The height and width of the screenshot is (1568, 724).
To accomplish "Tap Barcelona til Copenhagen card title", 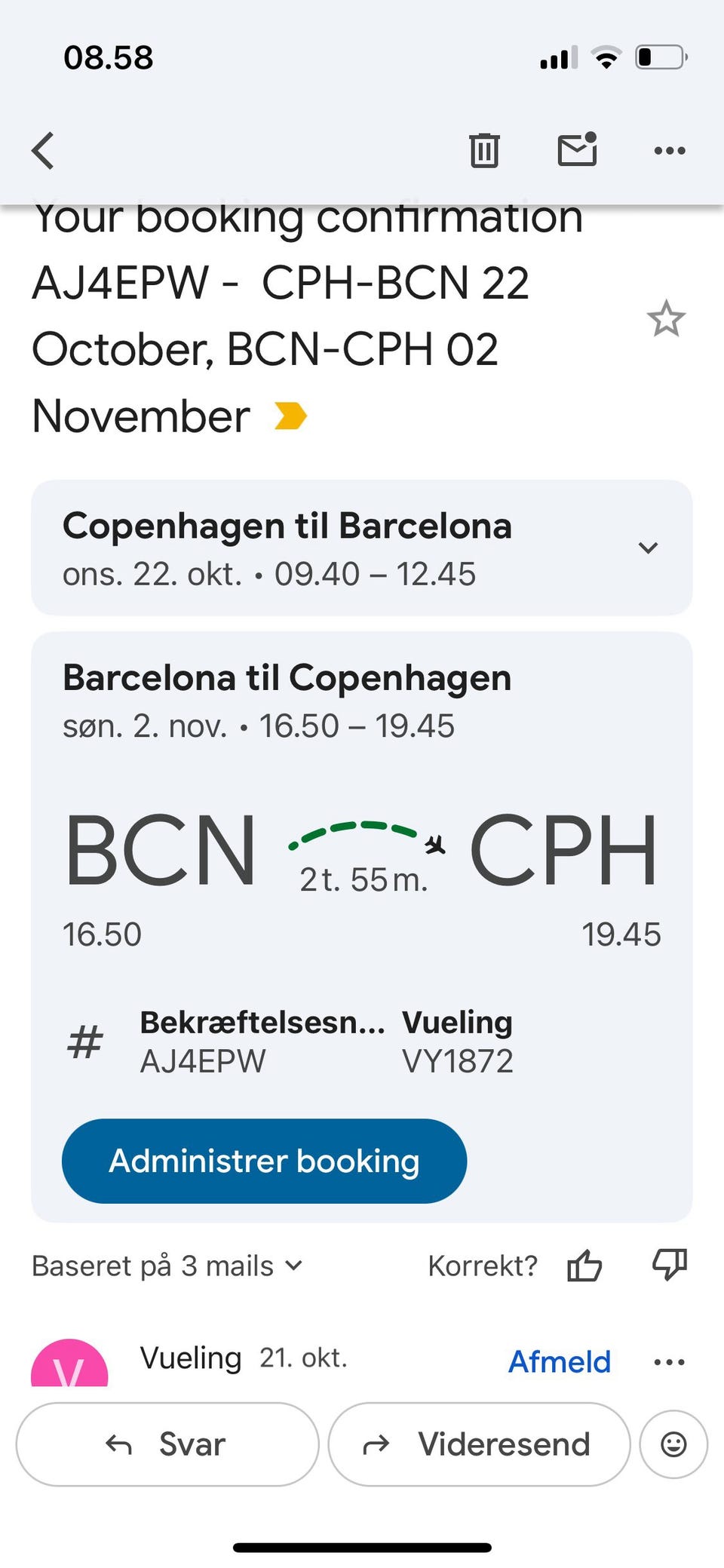I will click(287, 678).
